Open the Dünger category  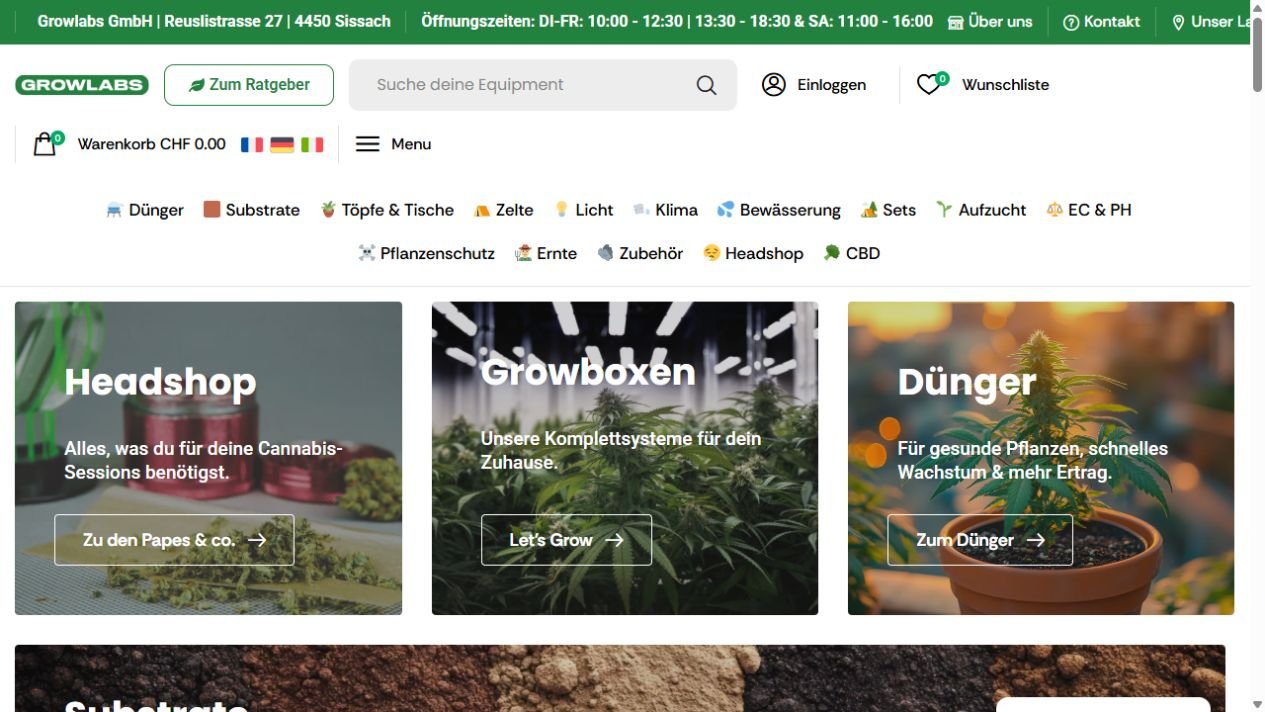[156, 210]
